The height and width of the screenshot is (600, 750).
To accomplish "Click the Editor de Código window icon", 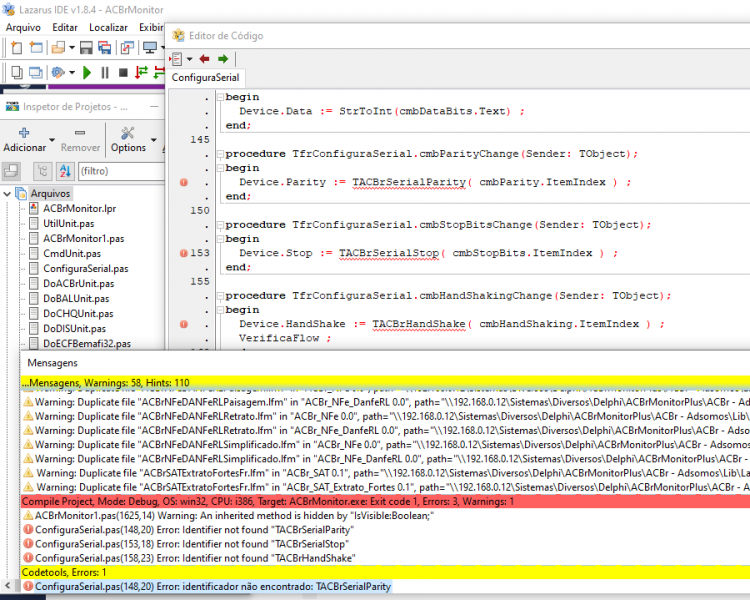I will click(178, 35).
